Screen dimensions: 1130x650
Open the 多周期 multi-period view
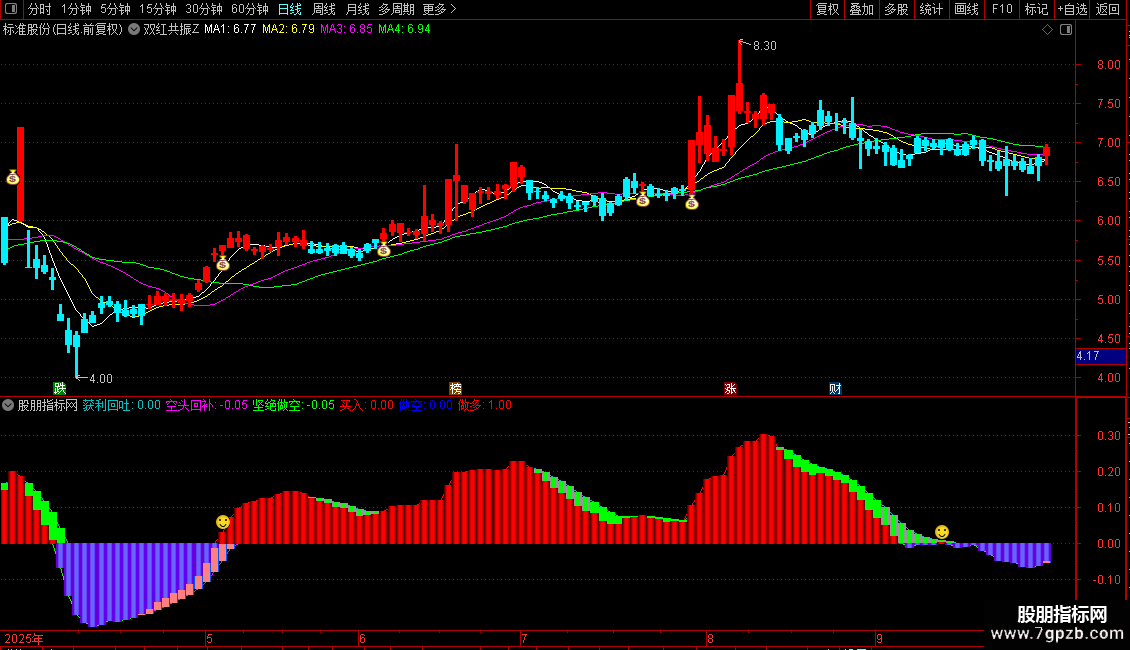(396, 9)
